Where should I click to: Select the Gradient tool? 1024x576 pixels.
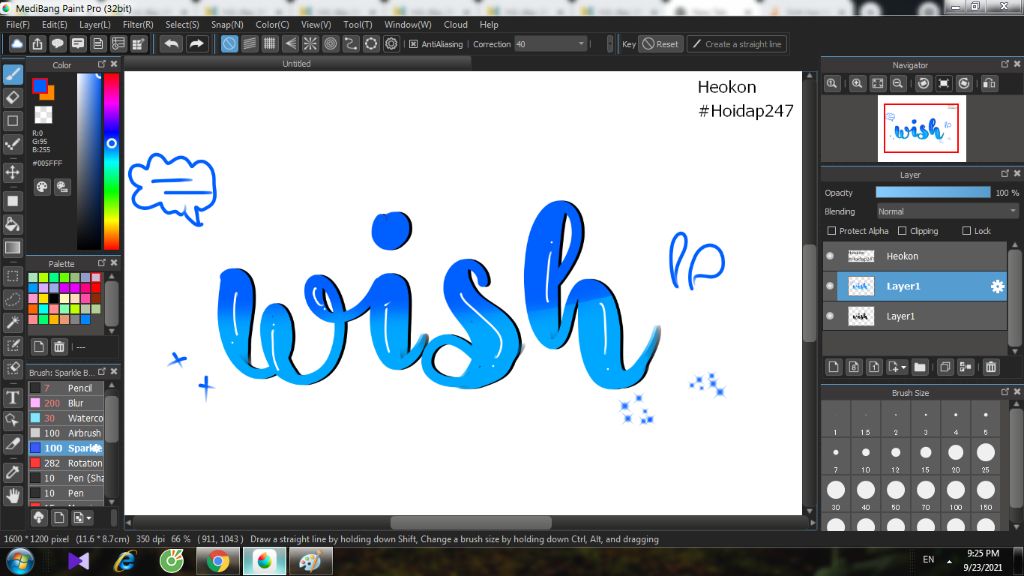[12, 248]
